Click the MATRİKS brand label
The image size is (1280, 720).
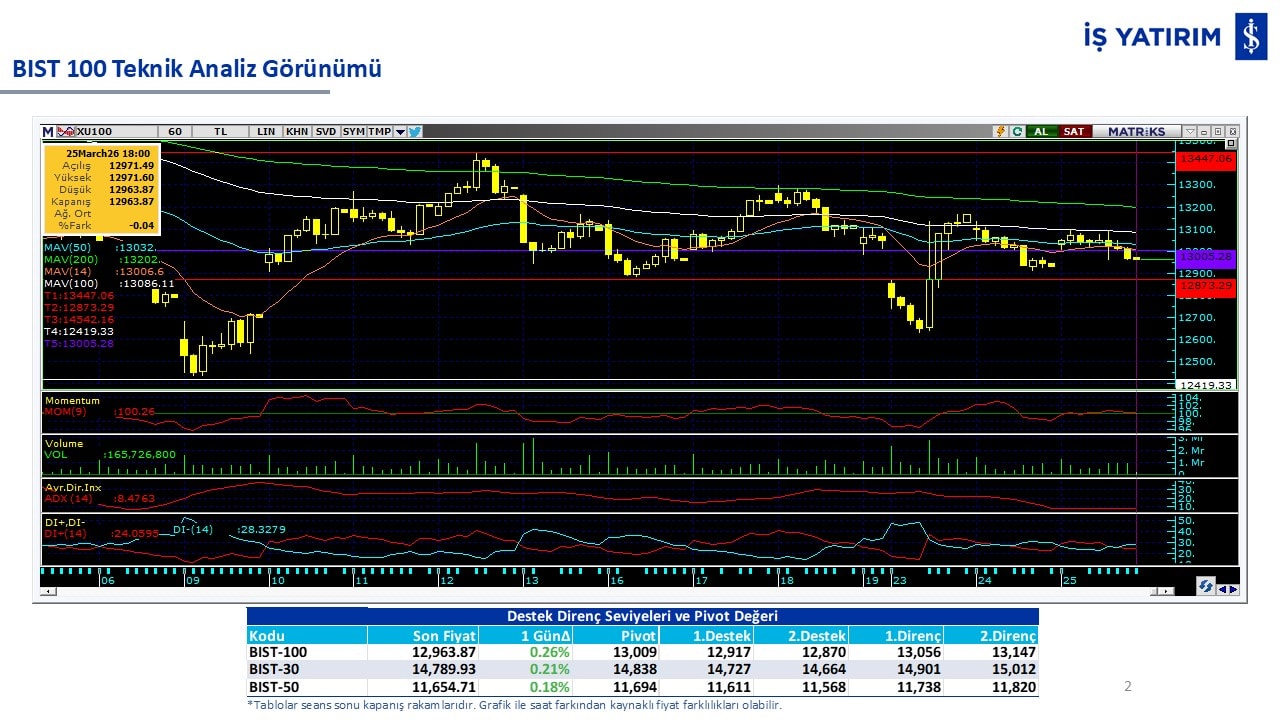click(1136, 131)
